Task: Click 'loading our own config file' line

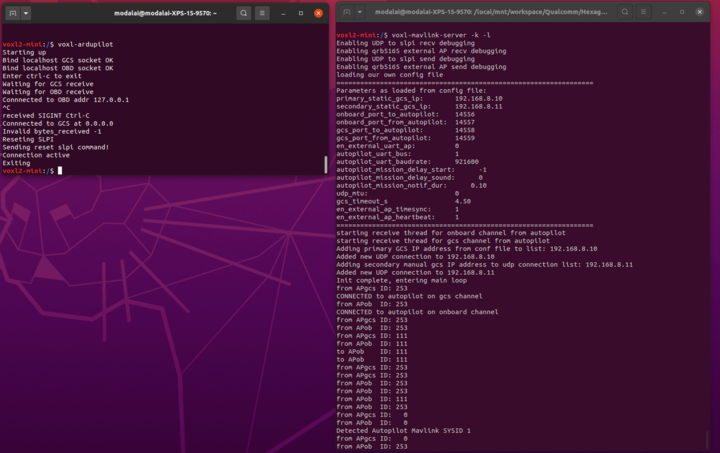Action: point(389,75)
